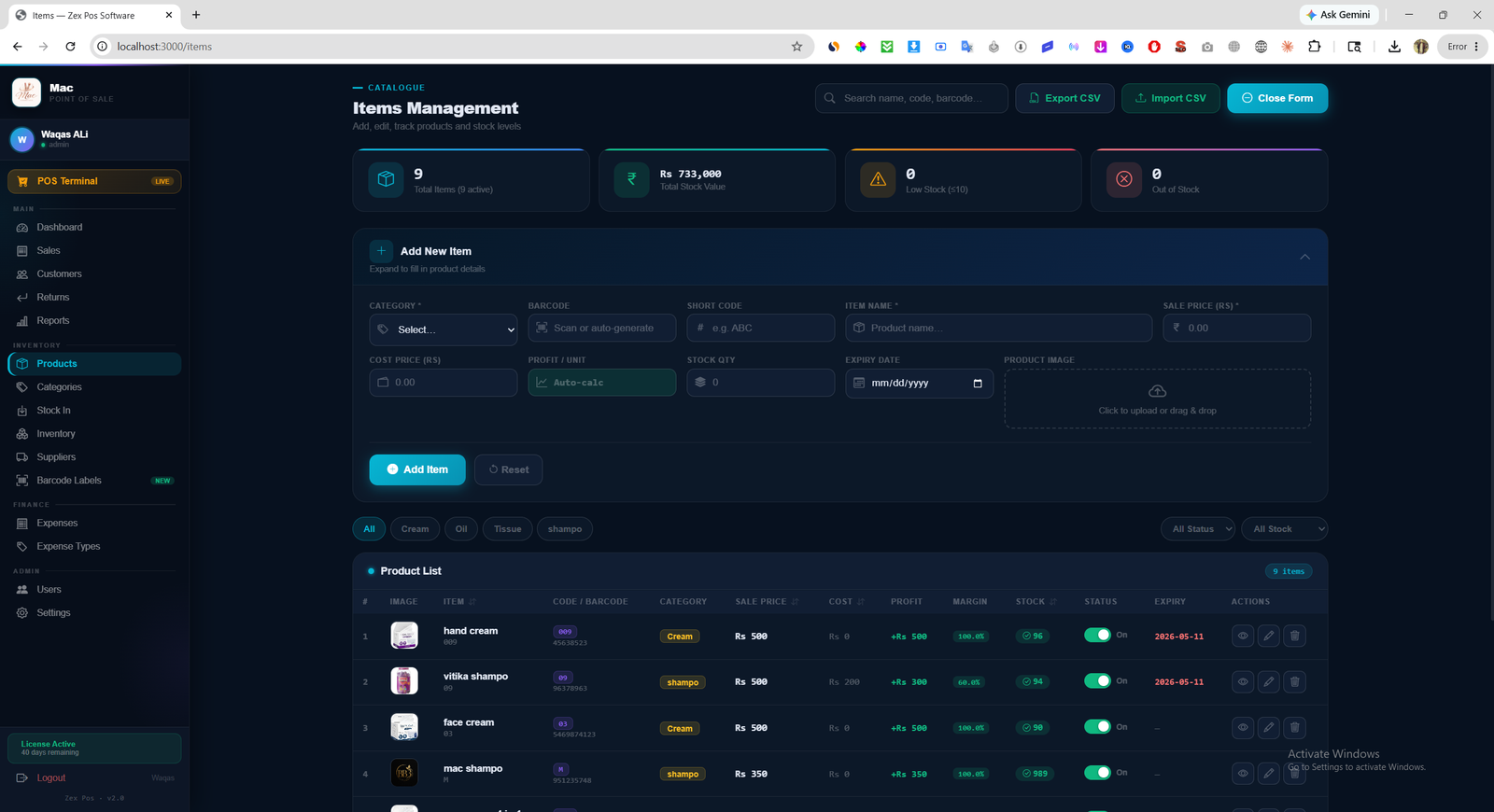Toggle status switch for face cream

click(1097, 726)
